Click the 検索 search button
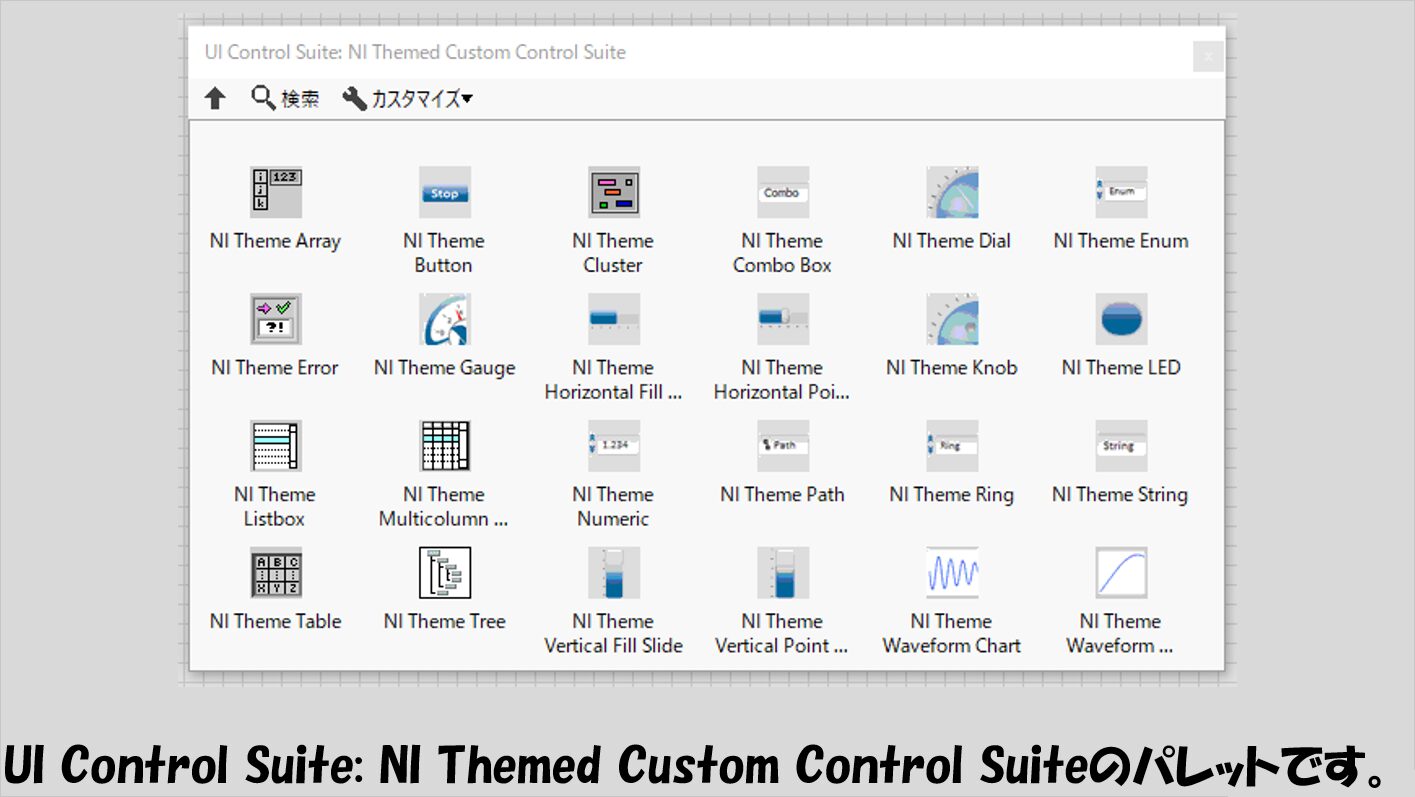The image size is (1415, 797). pyautogui.click(x=285, y=98)
